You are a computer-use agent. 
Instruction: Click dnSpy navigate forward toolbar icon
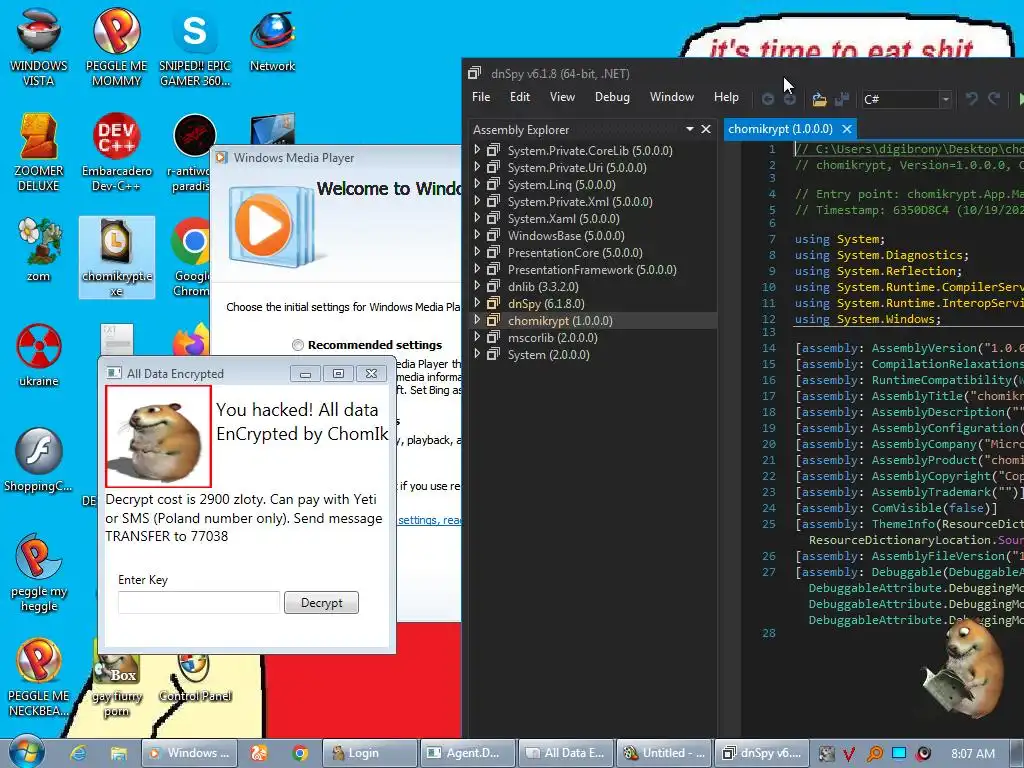coord(790,99)
